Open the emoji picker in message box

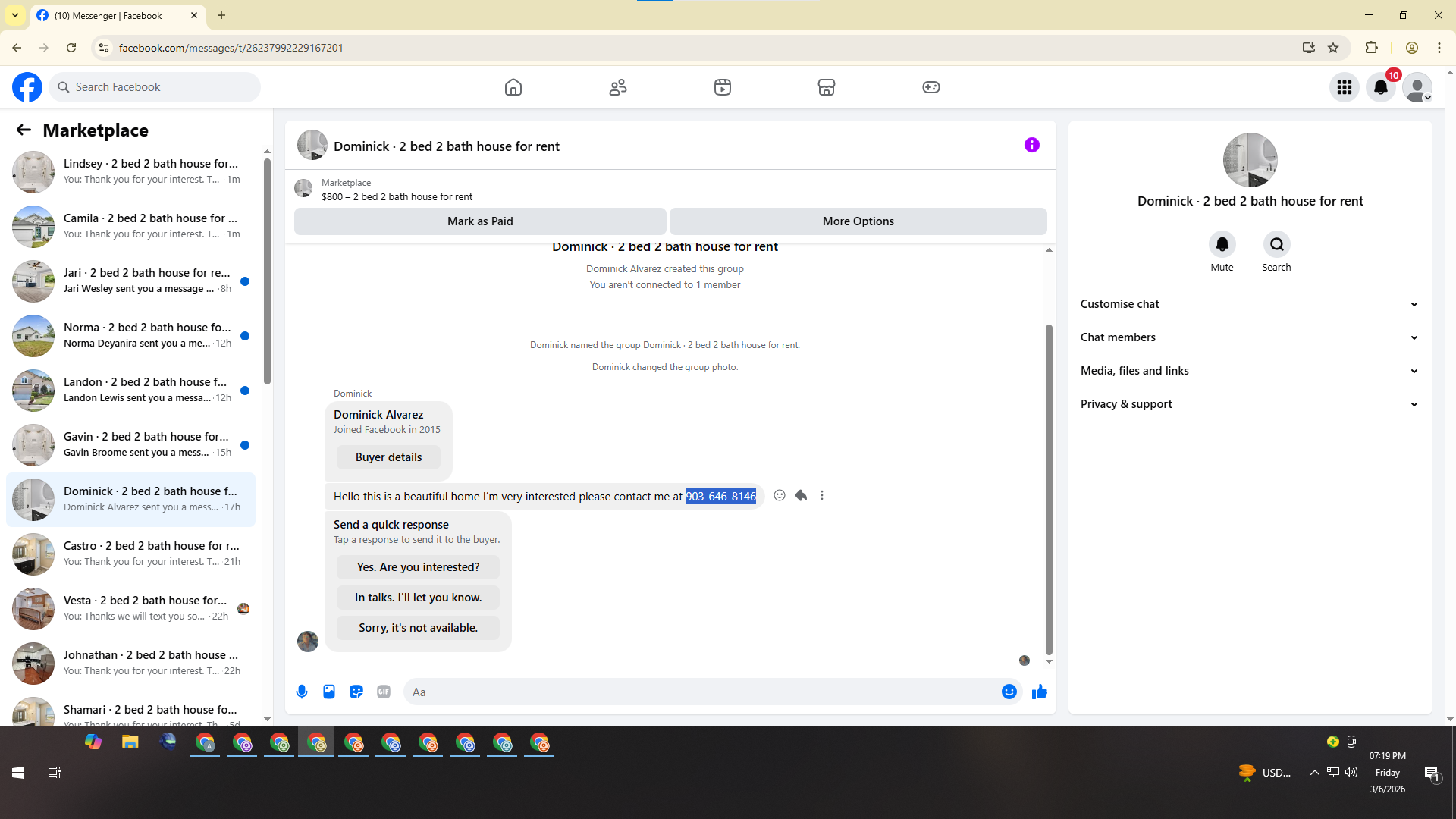pyautogui.click(x=1009, y=692)
